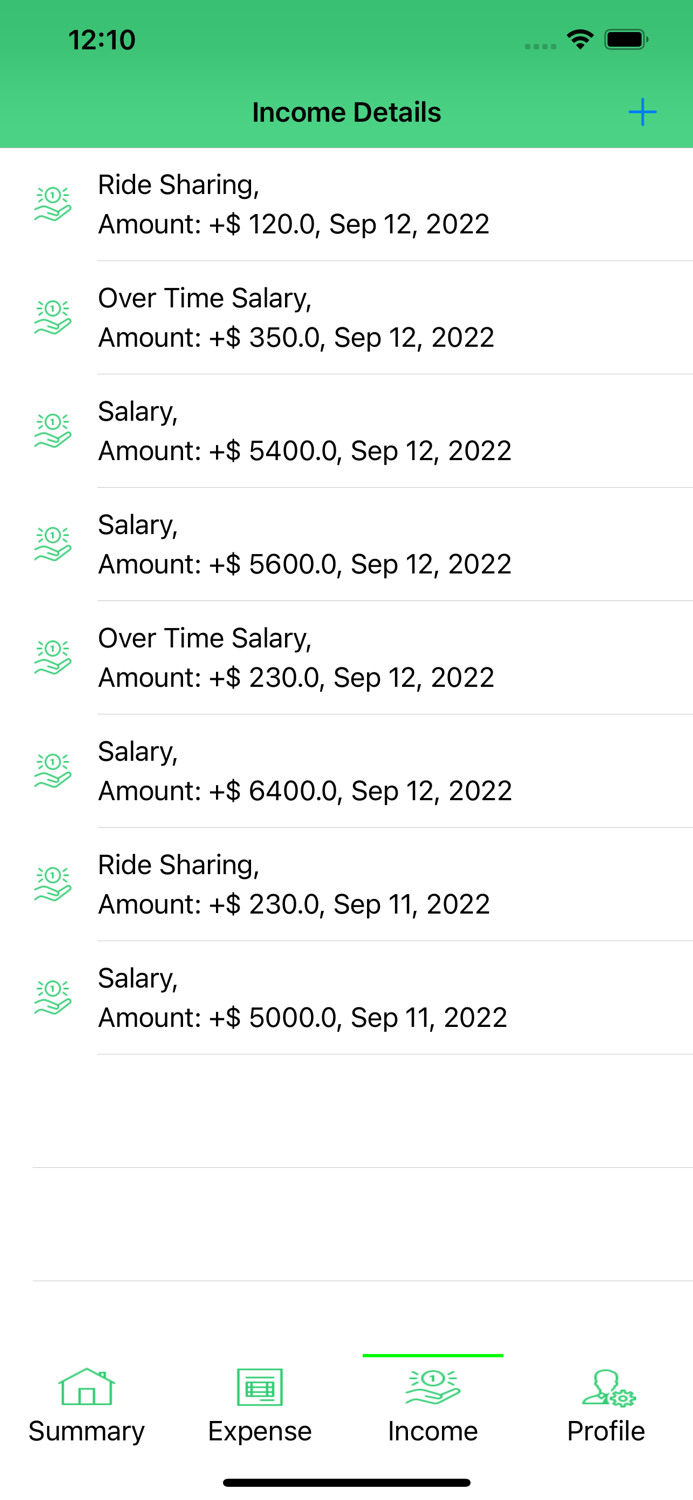Tap the income icon next to Salary $5000 entry
Screen dimensions: 693x1500
pos(51,997)
